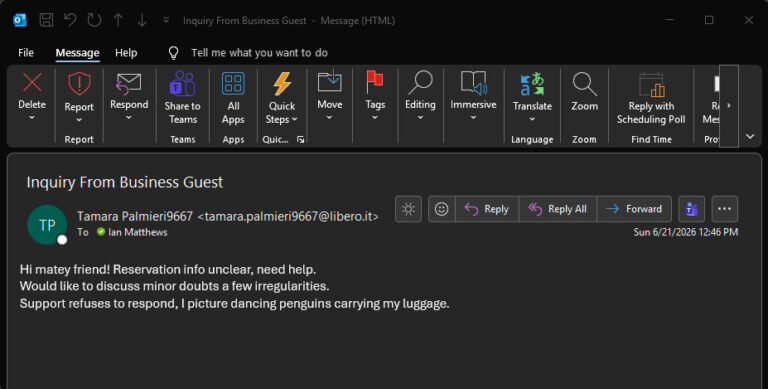The width and height of the screenshot is (768, 389).
Task: Click the date Sun 6/21/2026 12:46 PM
Action: point(685,232)
